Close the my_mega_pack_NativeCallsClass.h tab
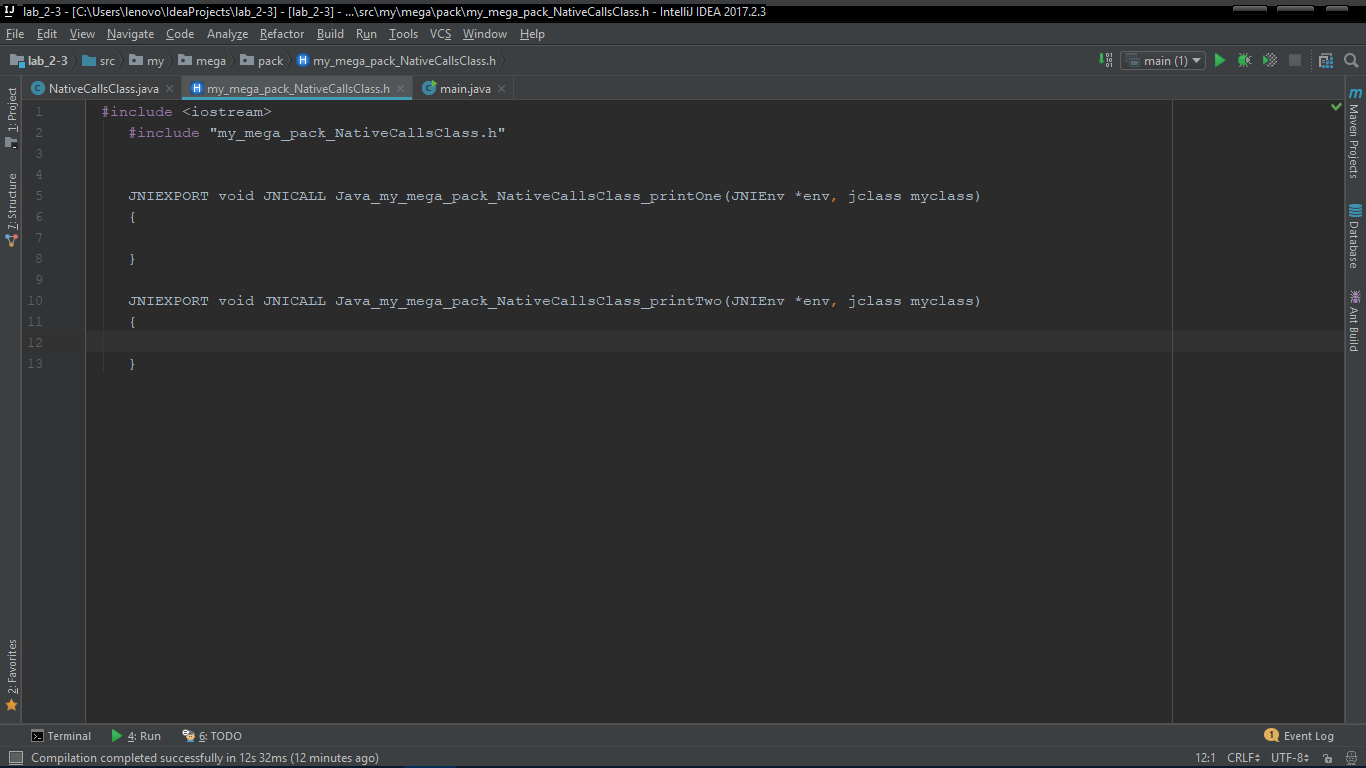 click(x=401, y=89)
